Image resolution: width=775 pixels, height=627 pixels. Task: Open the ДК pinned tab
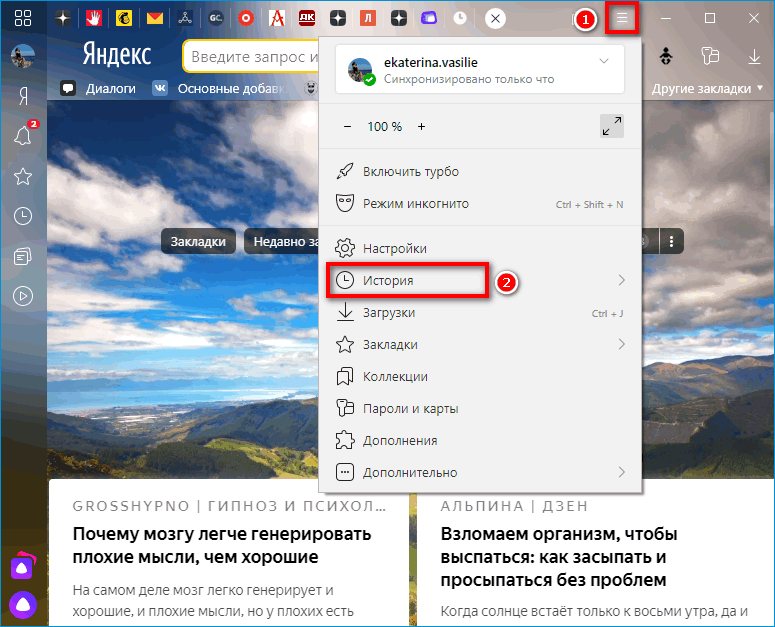307,18
